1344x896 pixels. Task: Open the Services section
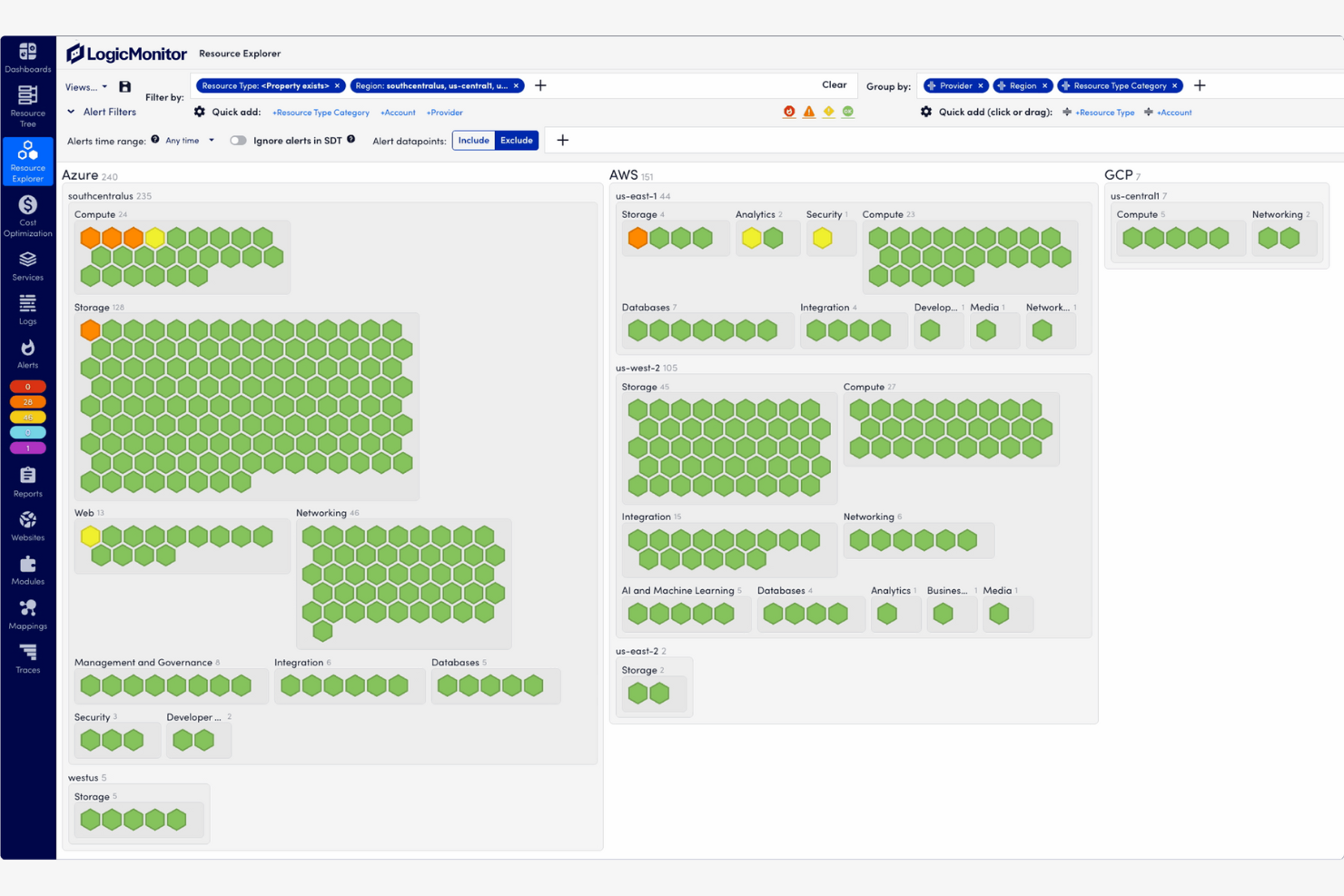tap(27, 266)
